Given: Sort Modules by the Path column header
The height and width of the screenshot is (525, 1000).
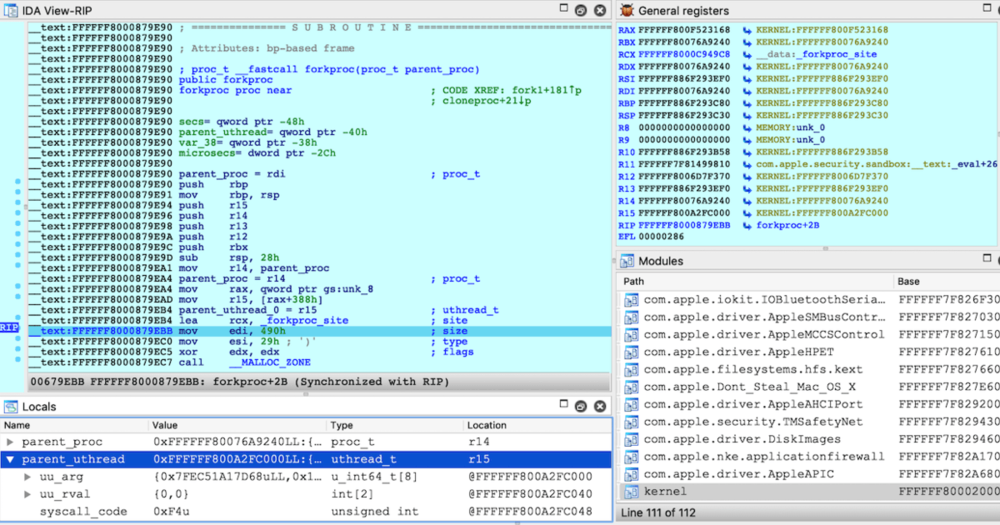Looking at the screenshot, I should pos(635,281).
